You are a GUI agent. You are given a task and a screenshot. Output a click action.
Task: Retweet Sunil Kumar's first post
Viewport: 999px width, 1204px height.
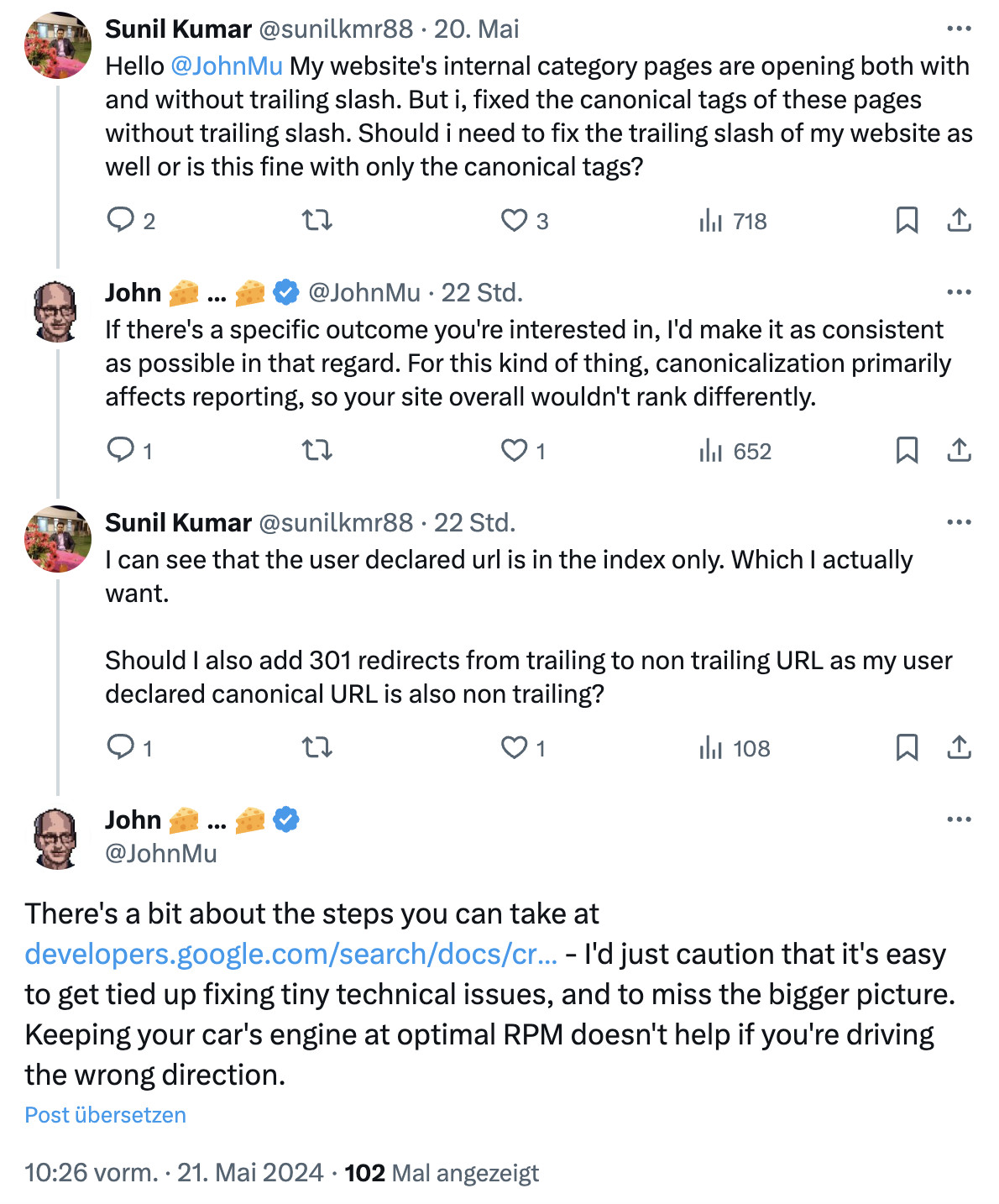[x=316, y=221]
